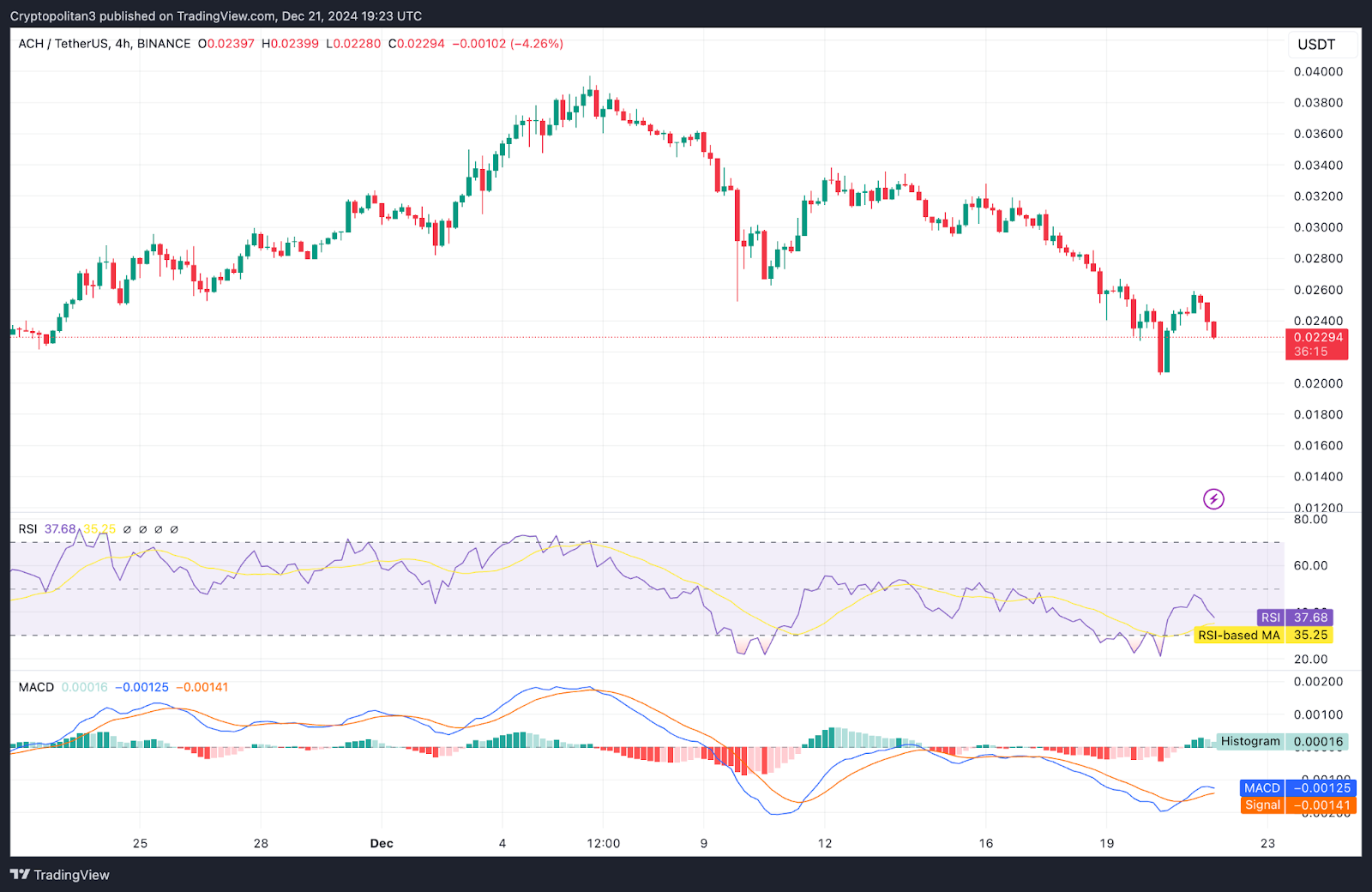The height and width of the screenshot is (892, 1372).
Task: Click the open value O0.02397
Action: point(226,44)
